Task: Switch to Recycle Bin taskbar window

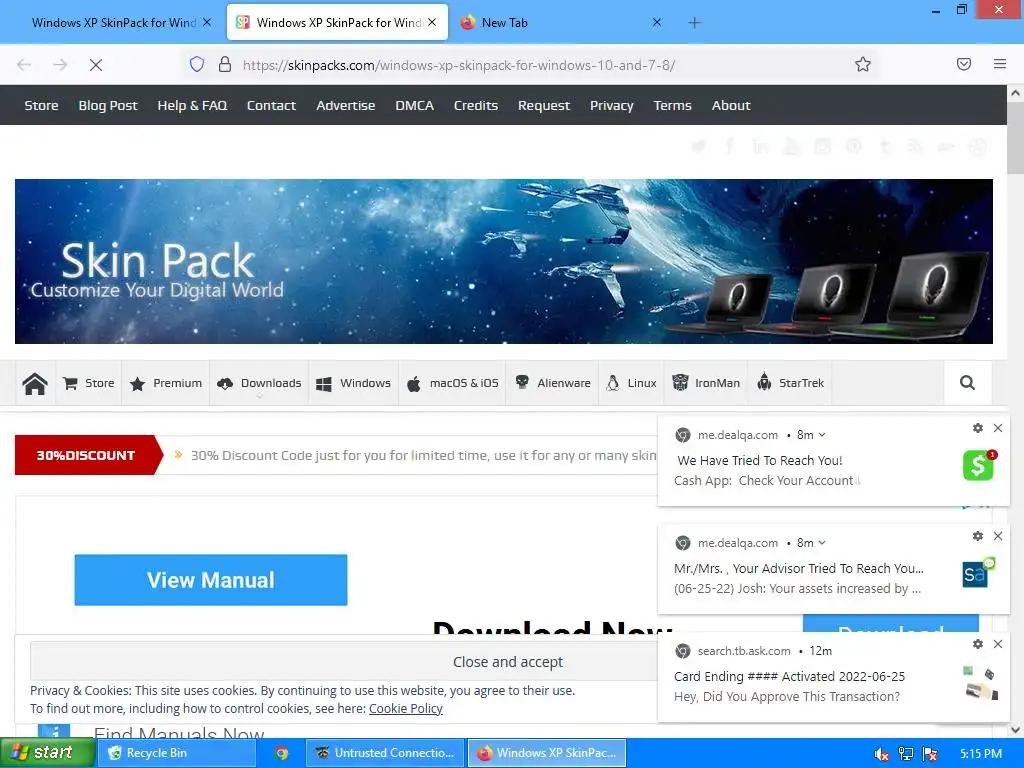Action: (176, 753)
